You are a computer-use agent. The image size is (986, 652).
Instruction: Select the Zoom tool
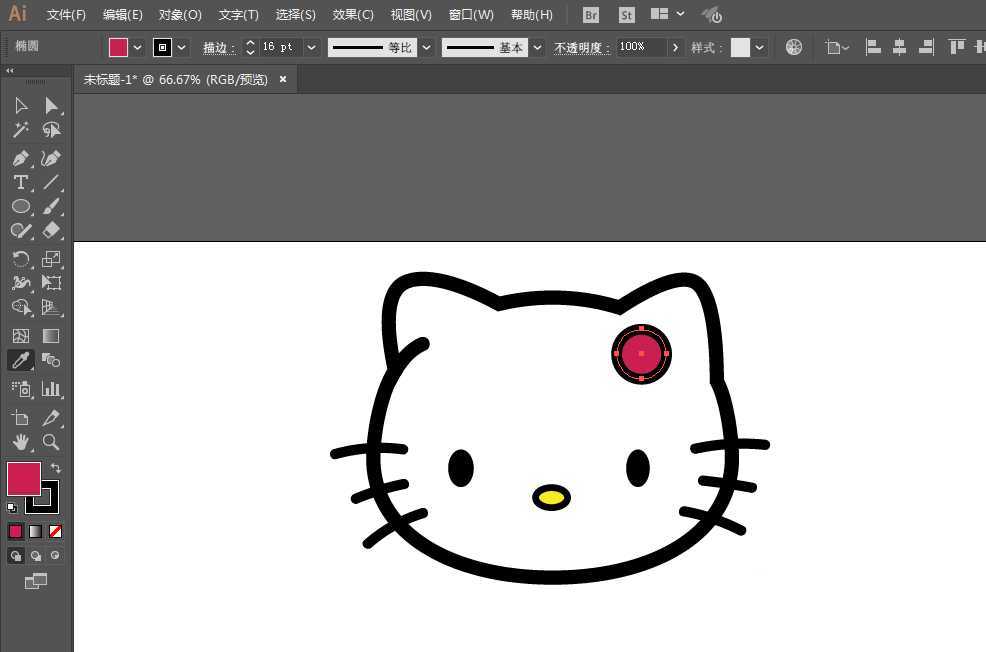click(50, 442)
